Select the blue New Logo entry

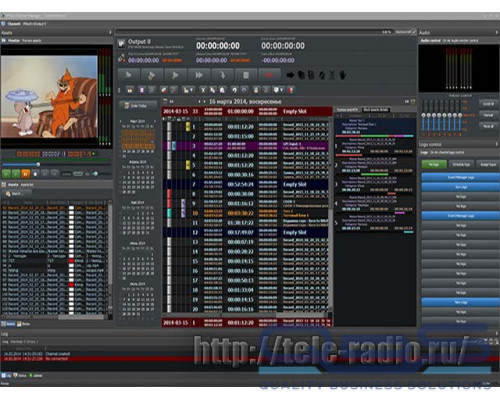461,302
